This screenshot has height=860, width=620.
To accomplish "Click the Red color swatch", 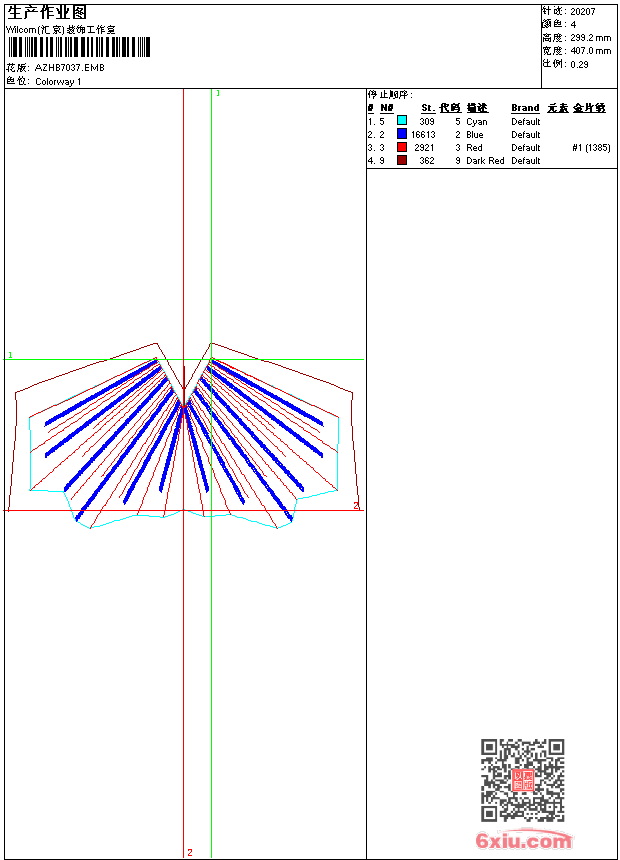I will click(x=402, y=147).
